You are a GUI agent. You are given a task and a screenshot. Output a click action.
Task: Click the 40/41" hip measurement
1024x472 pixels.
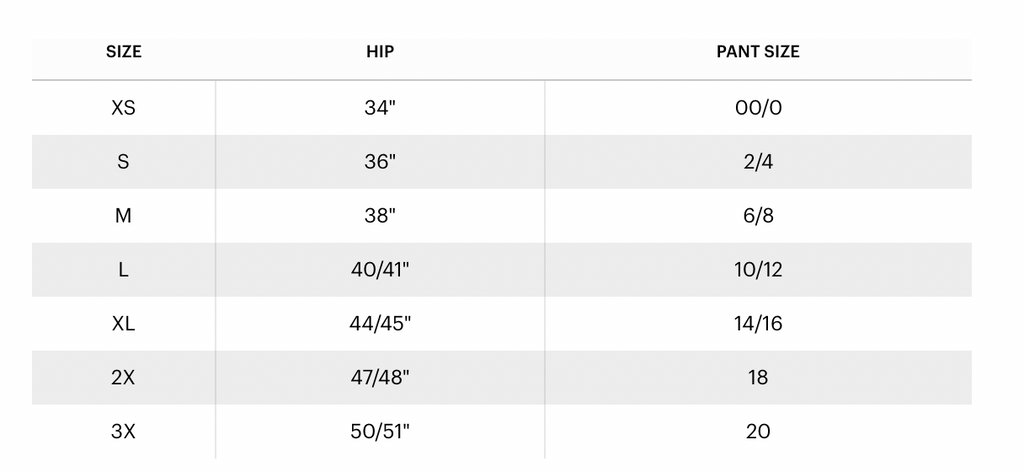(x=380, y=270)
